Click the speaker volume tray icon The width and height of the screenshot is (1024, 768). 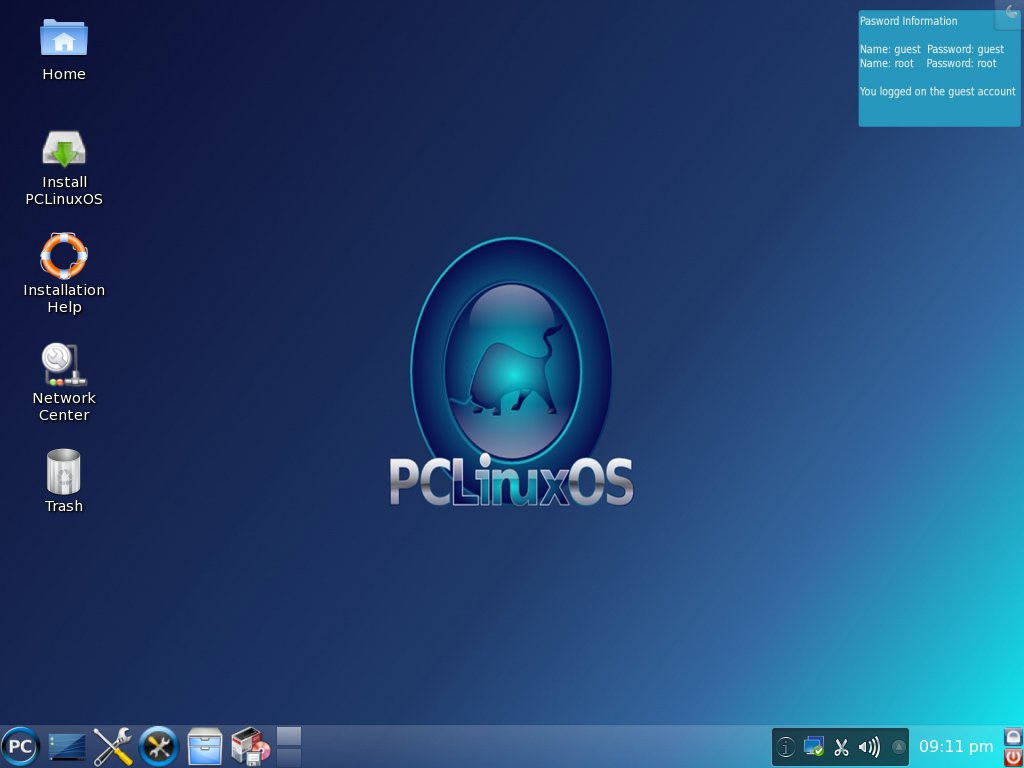pyautogui.click(x=869, y=746)
